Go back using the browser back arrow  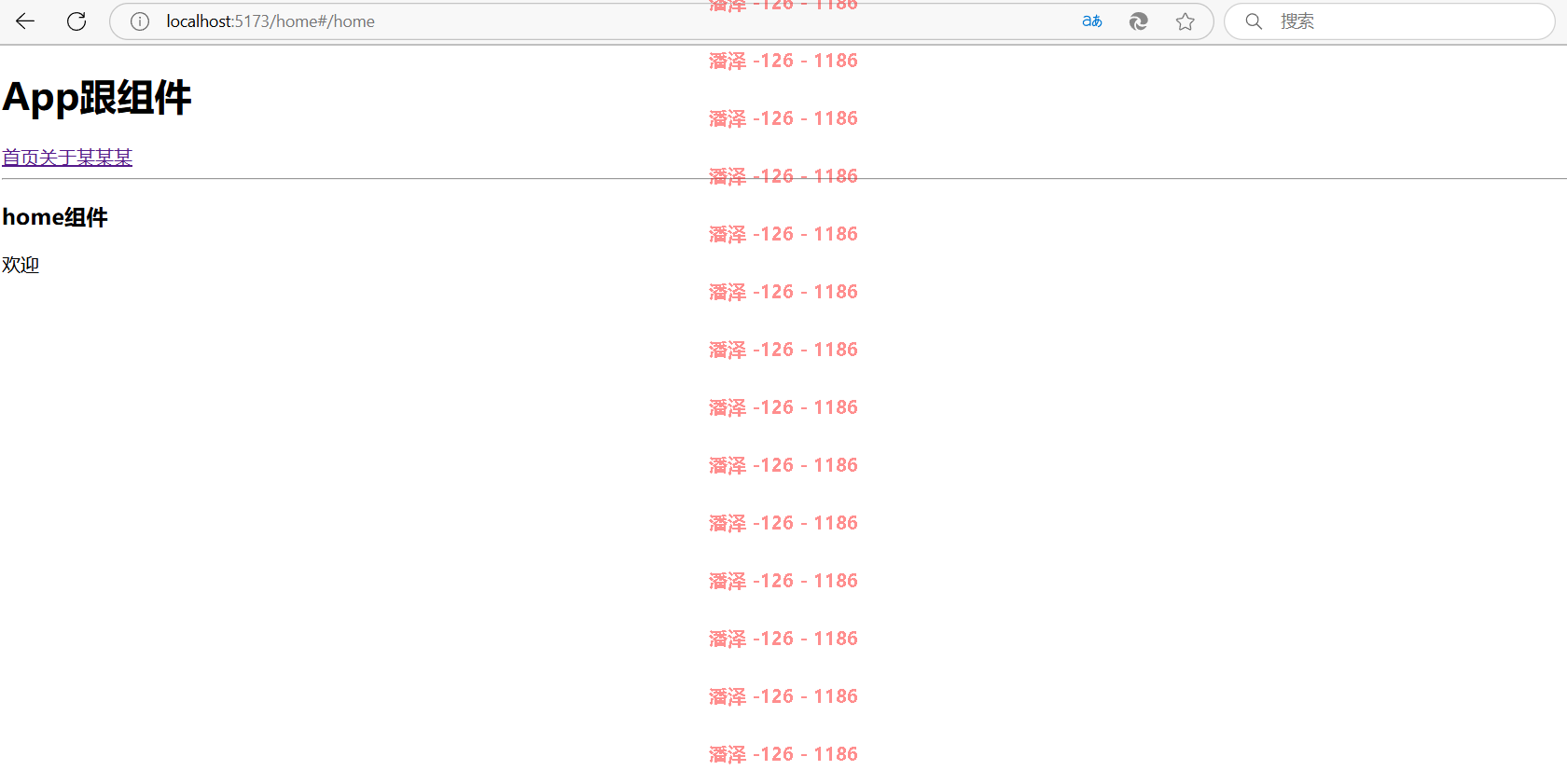point(25,21)
